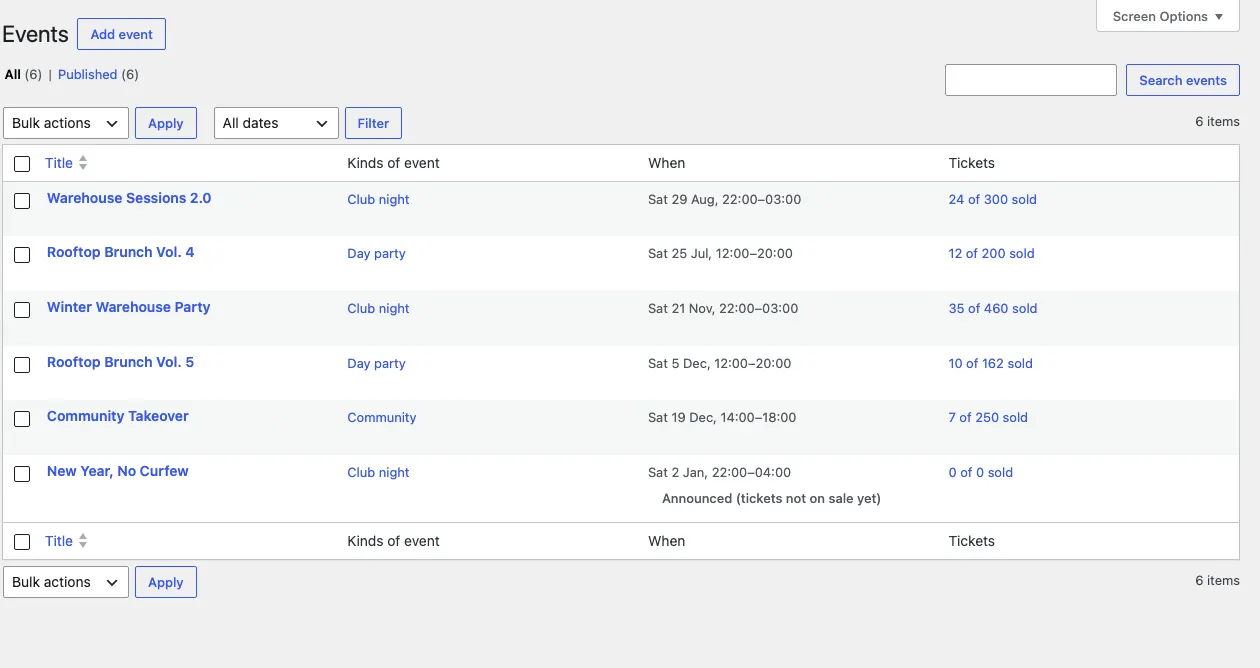
Task: Expand the All dates filter dropdown
Action: [x=276, y=123]
